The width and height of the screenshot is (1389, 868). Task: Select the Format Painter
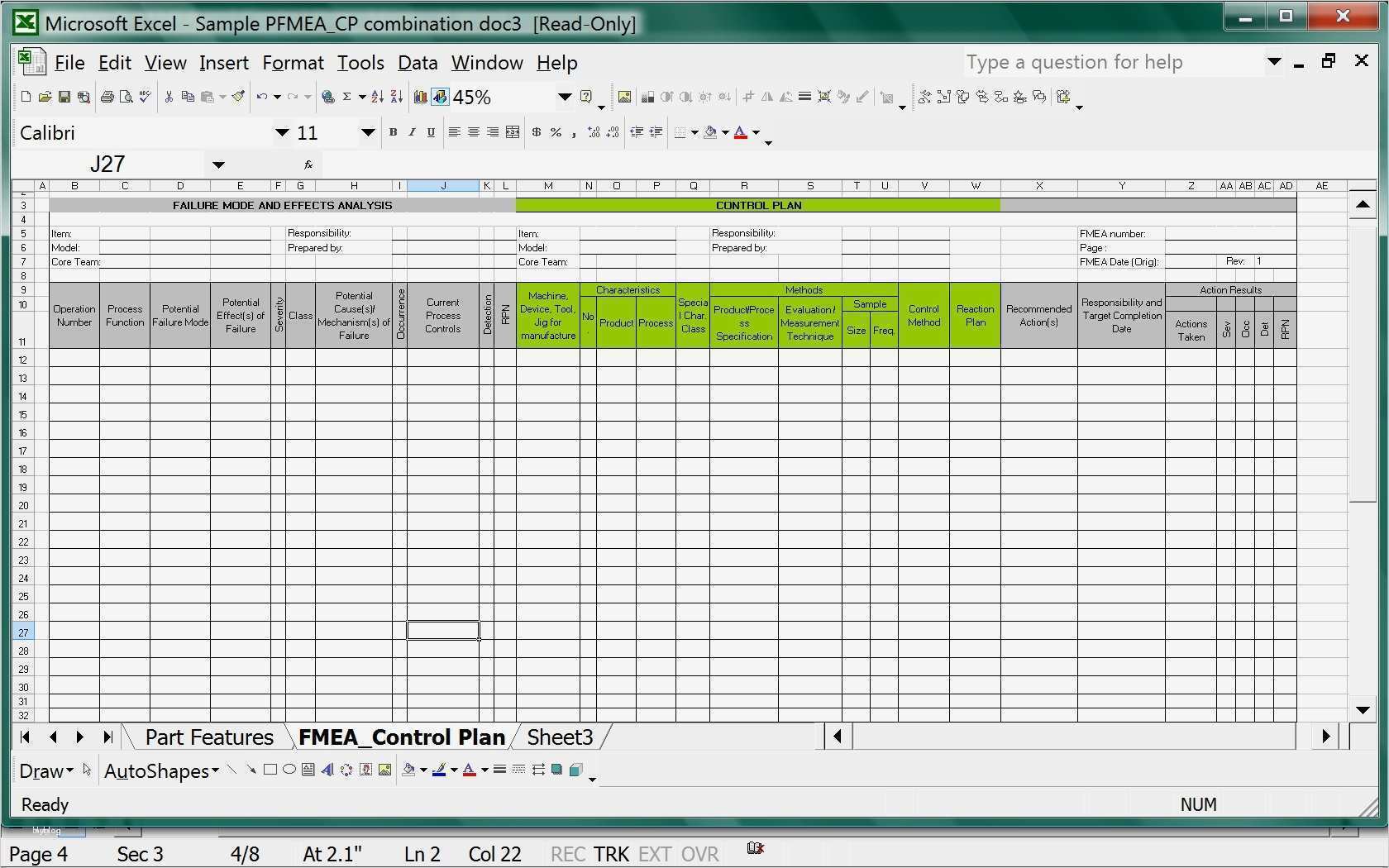point(239,97)
